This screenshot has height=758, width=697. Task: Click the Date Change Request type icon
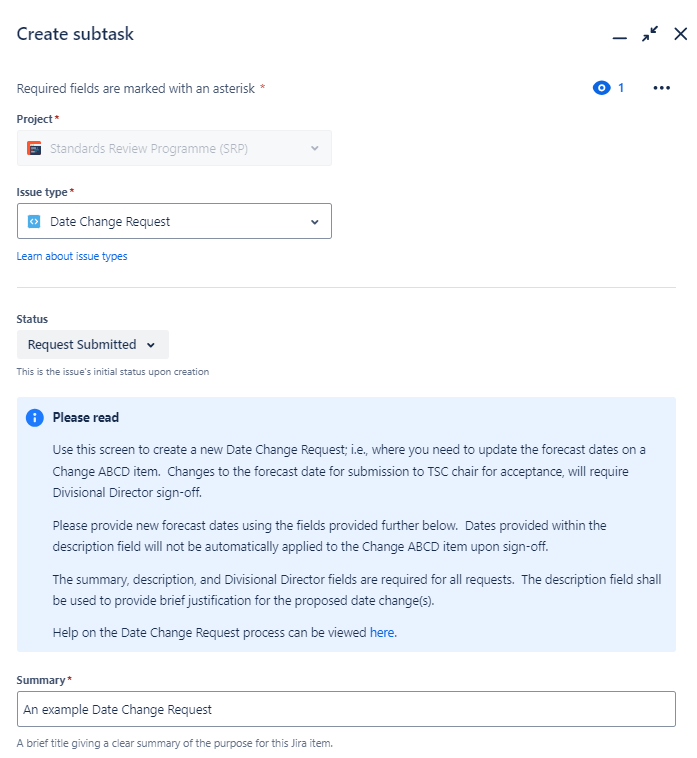click(35, 222)
